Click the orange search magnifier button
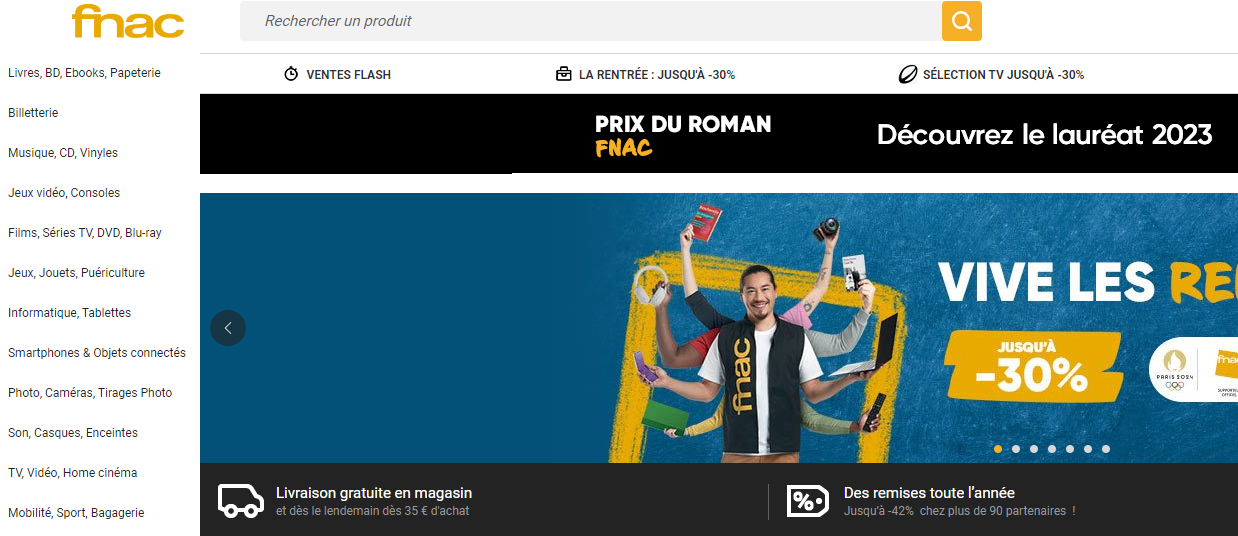Image resolution: width=1238 pixels, height=536 pixels. pos(962,21)
